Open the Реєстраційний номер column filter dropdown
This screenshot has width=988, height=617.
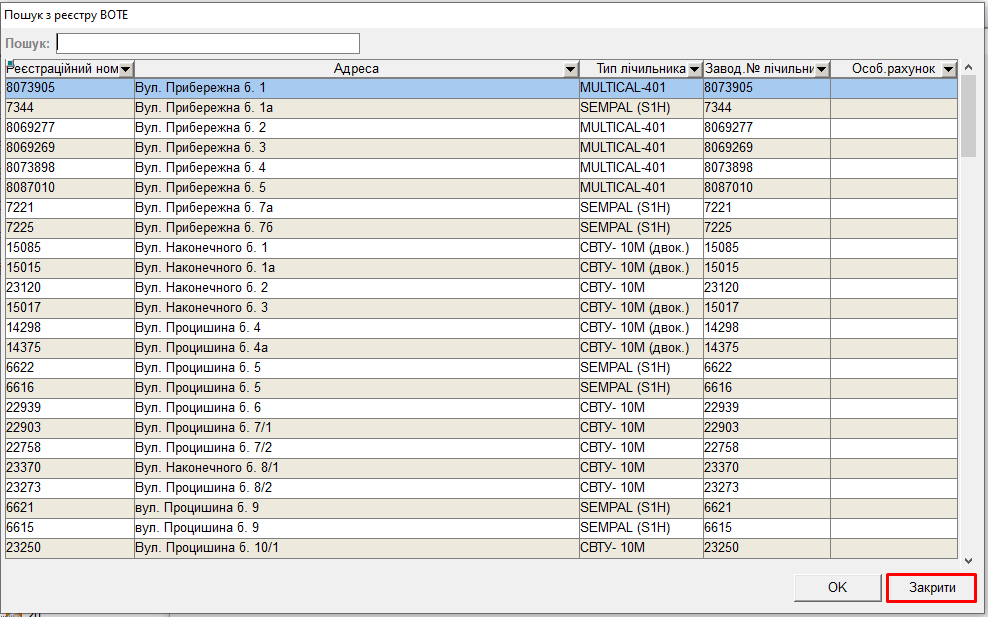126,69
